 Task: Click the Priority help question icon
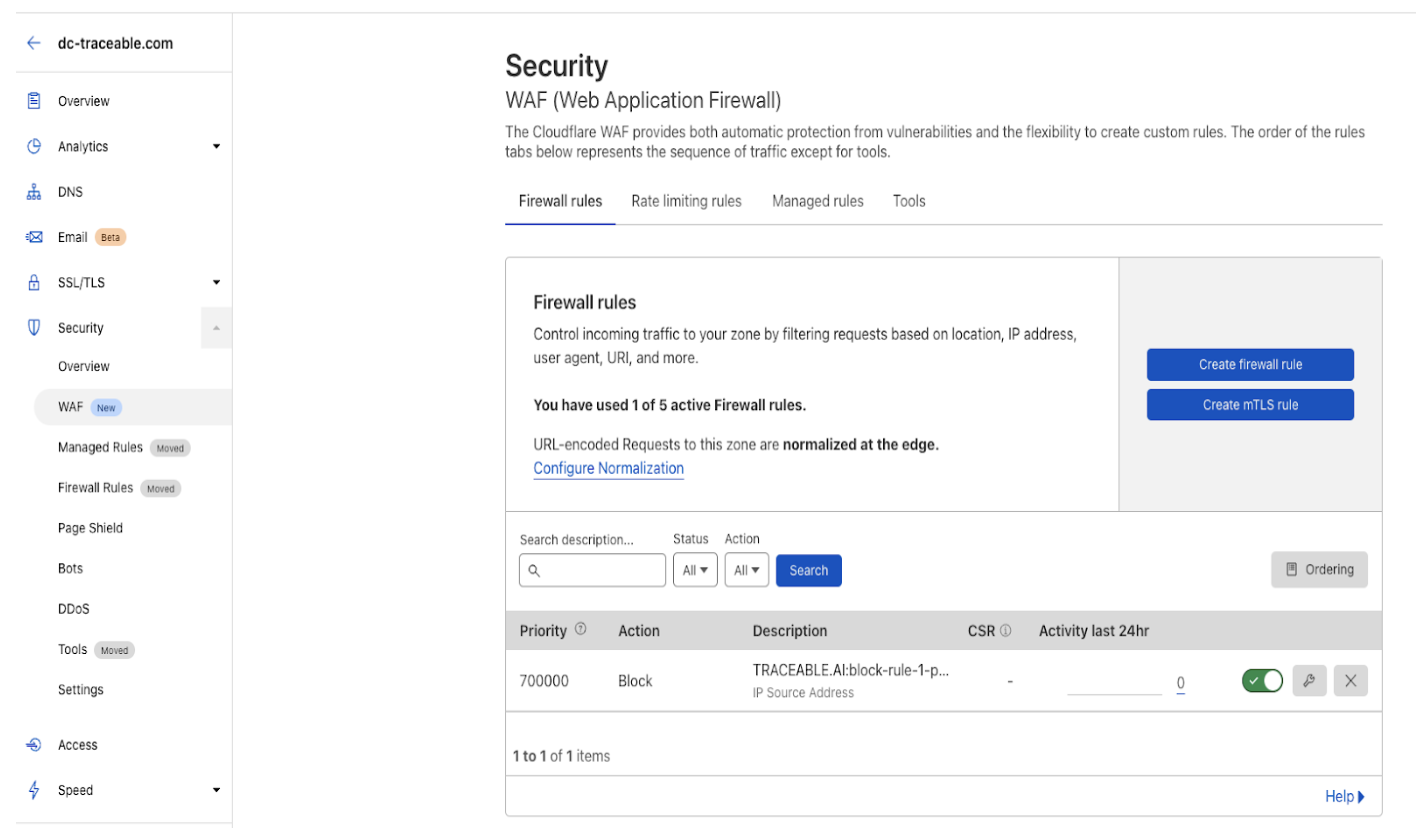580,630
